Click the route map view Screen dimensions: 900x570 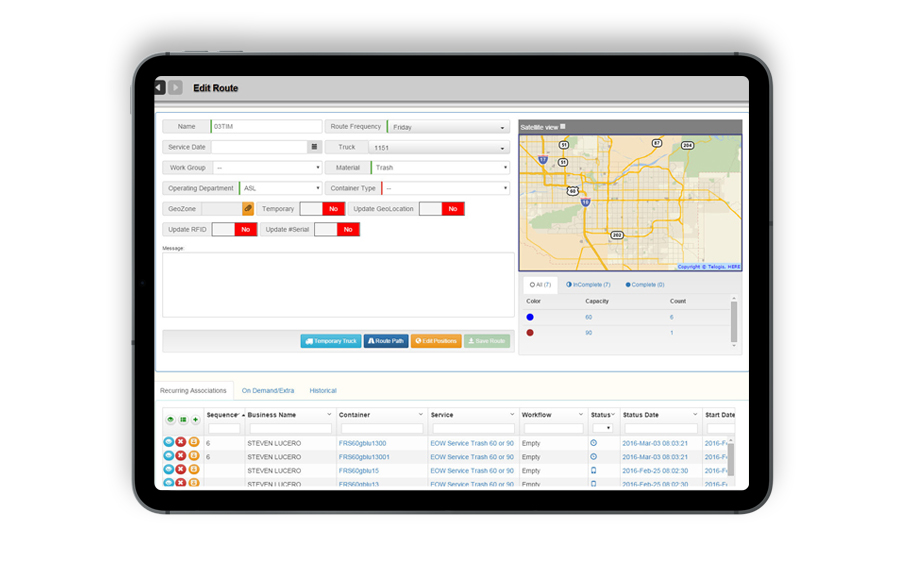630,203
